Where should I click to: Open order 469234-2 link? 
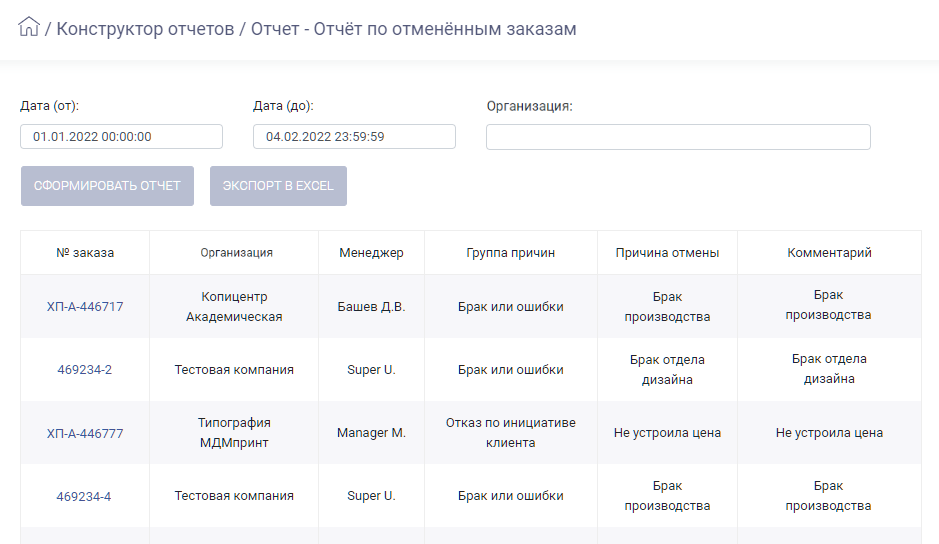(x=84, y=370)
